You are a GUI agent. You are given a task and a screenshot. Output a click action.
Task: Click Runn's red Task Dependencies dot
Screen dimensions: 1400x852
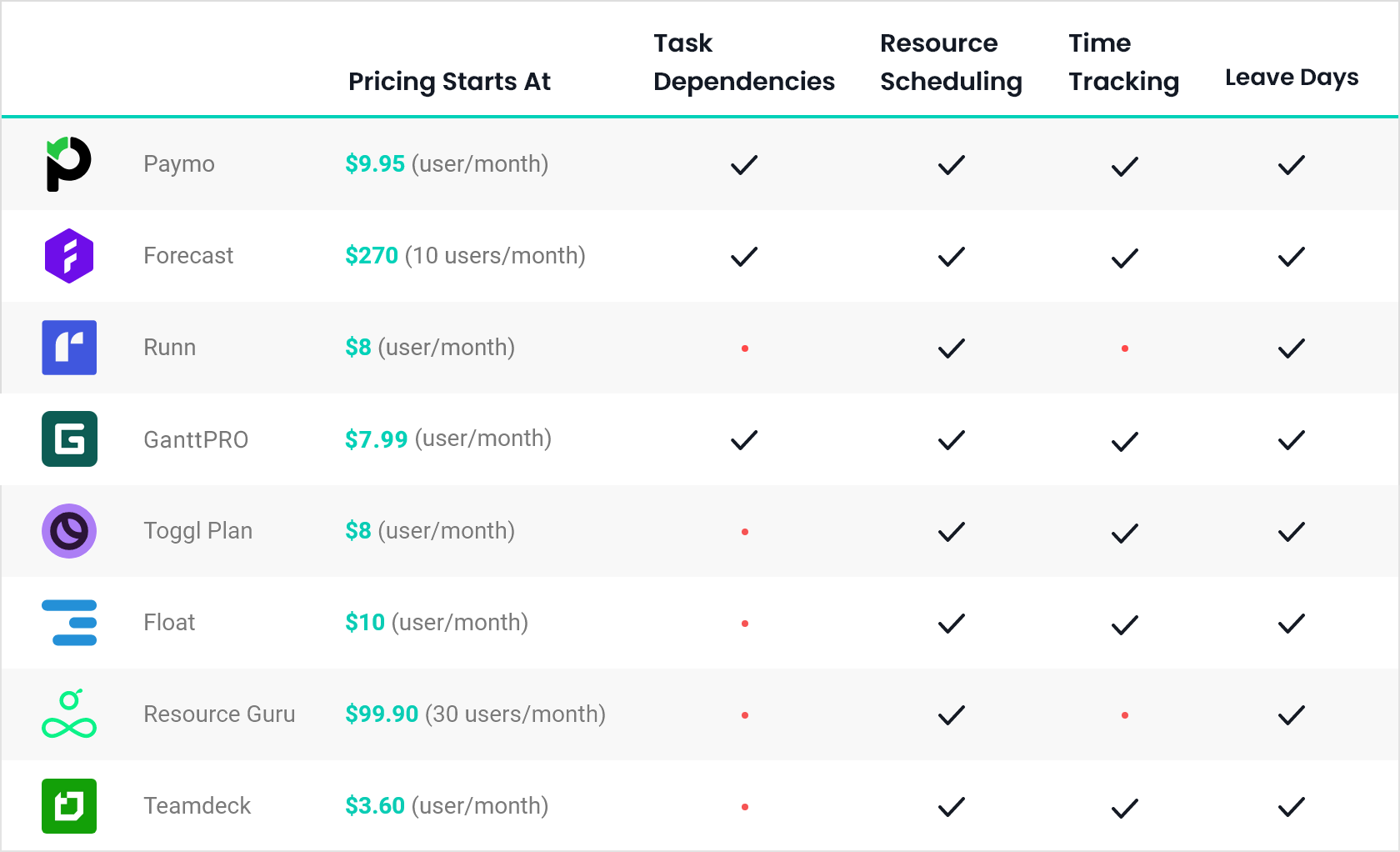[745, 348]
